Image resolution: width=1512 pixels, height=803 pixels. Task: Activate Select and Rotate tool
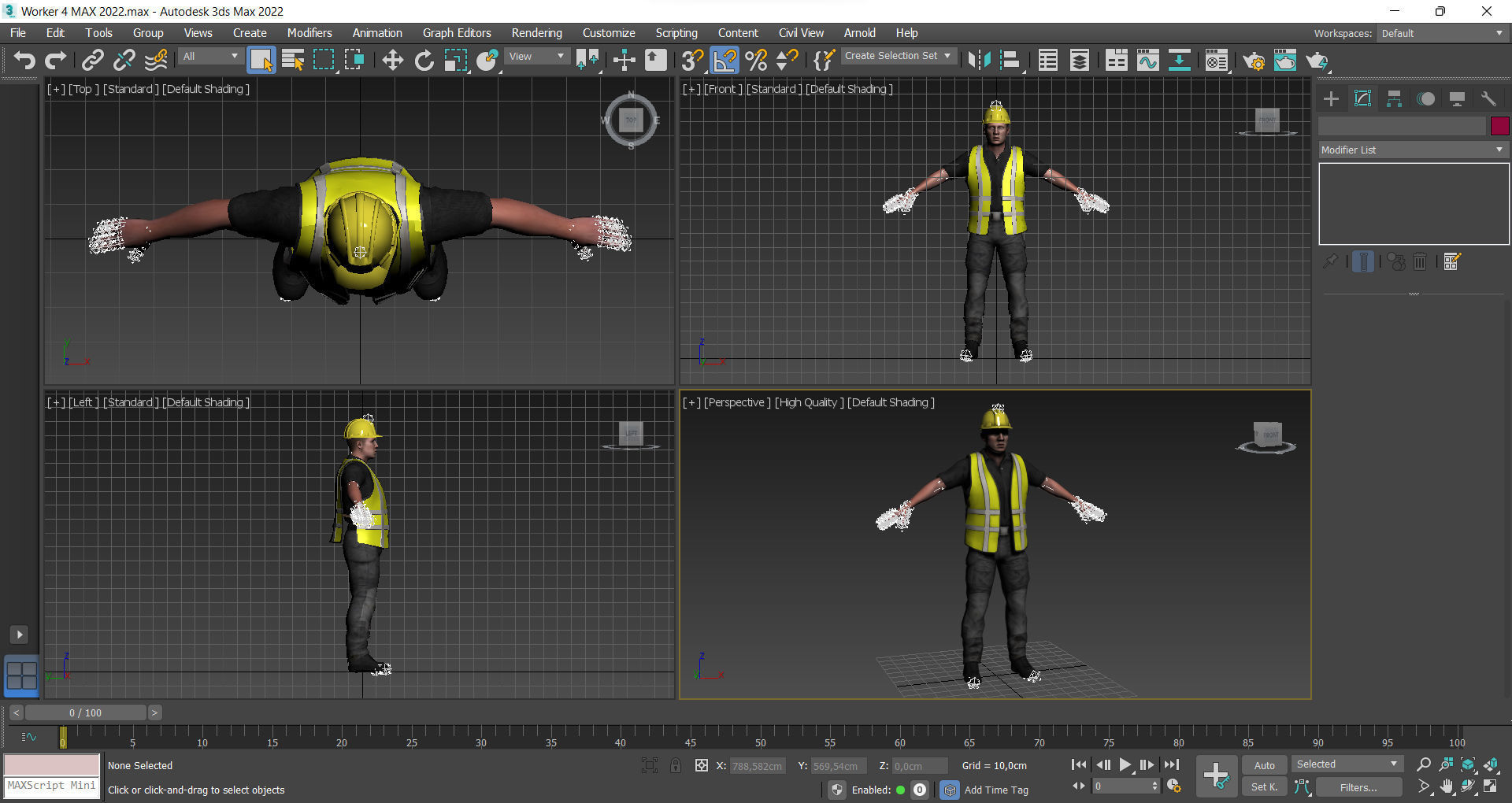(x=424, y=60)
